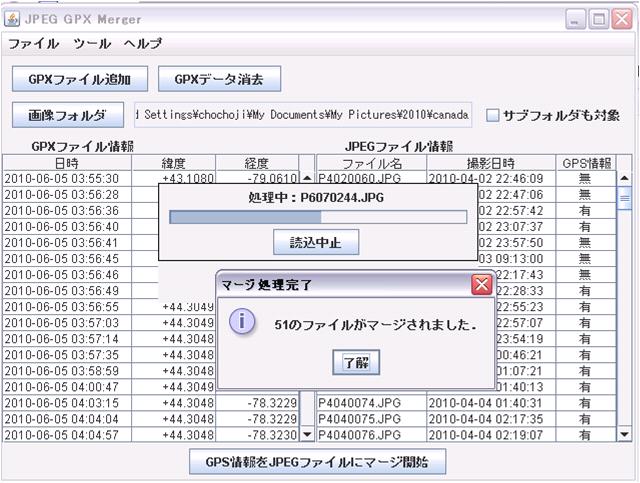Click the 画像フォルダ button

(x=68, y=115)
